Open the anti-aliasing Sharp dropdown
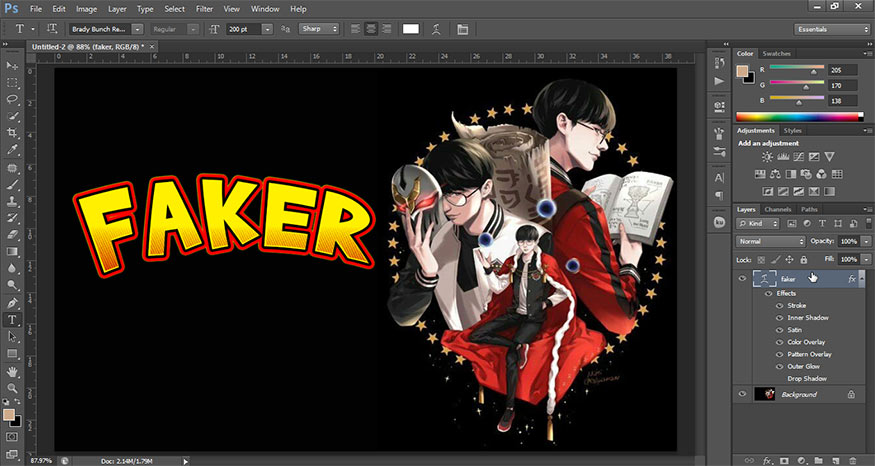875x466 pixels. (319, 28)
